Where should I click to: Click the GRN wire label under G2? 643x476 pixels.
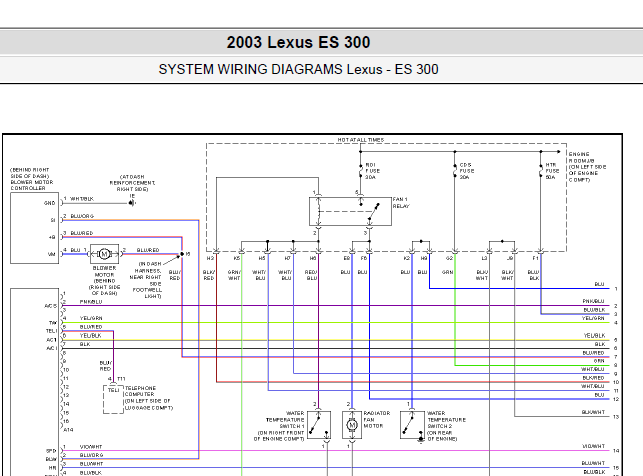coord(447,272)
